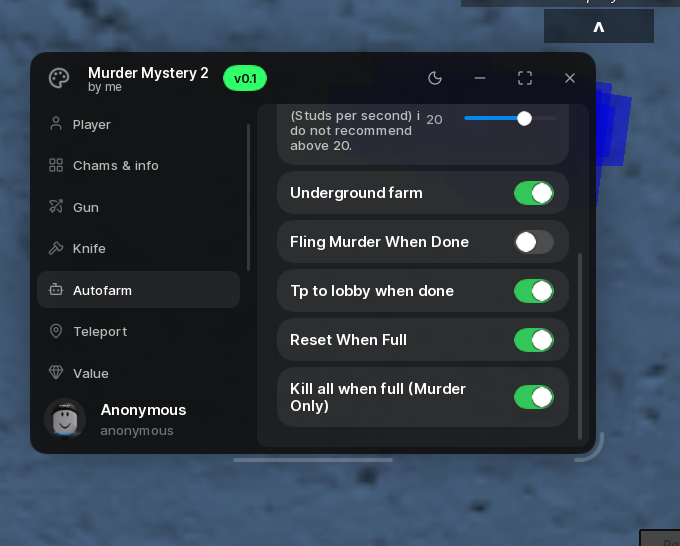The height and width of the screenshot is (546, 680).
Task: Open the Value tab
Action: (x=138, y=373)
